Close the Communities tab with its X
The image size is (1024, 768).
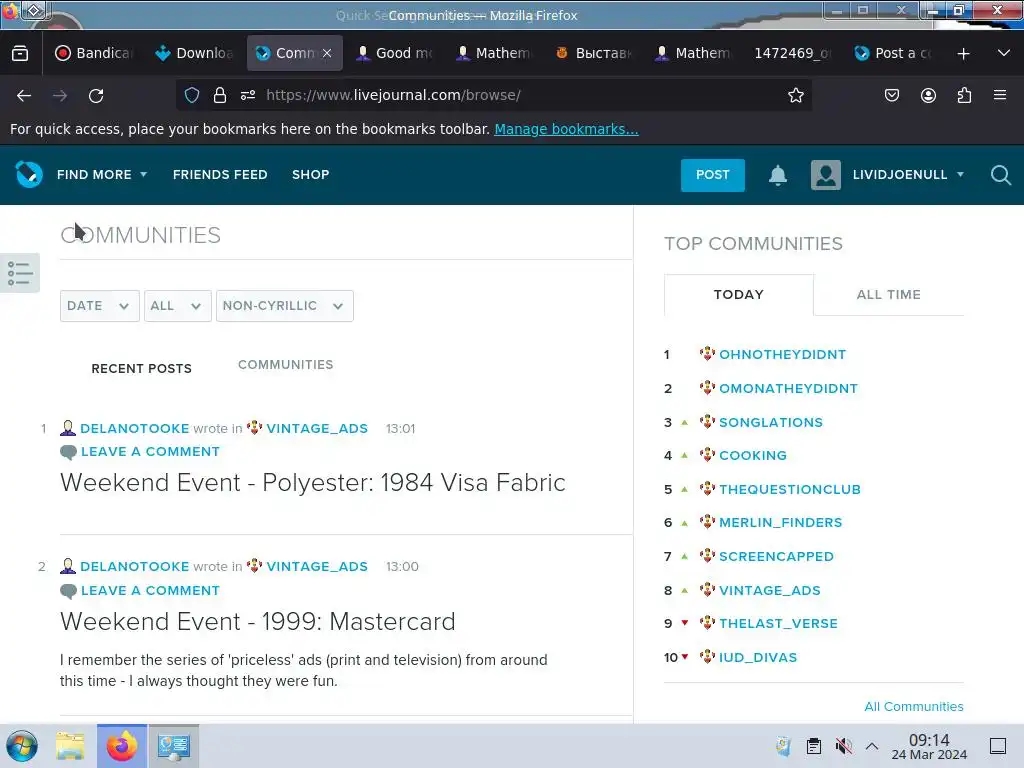[x=327, y=54]
